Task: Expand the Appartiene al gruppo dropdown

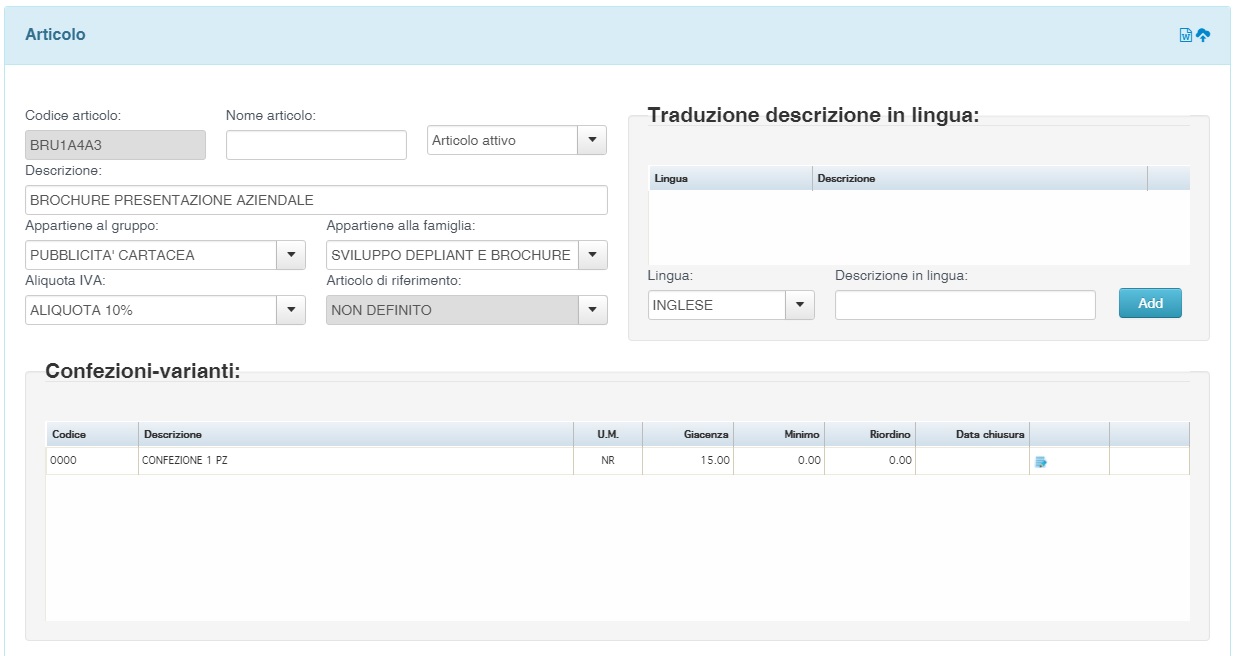Action: click(291, 255)
